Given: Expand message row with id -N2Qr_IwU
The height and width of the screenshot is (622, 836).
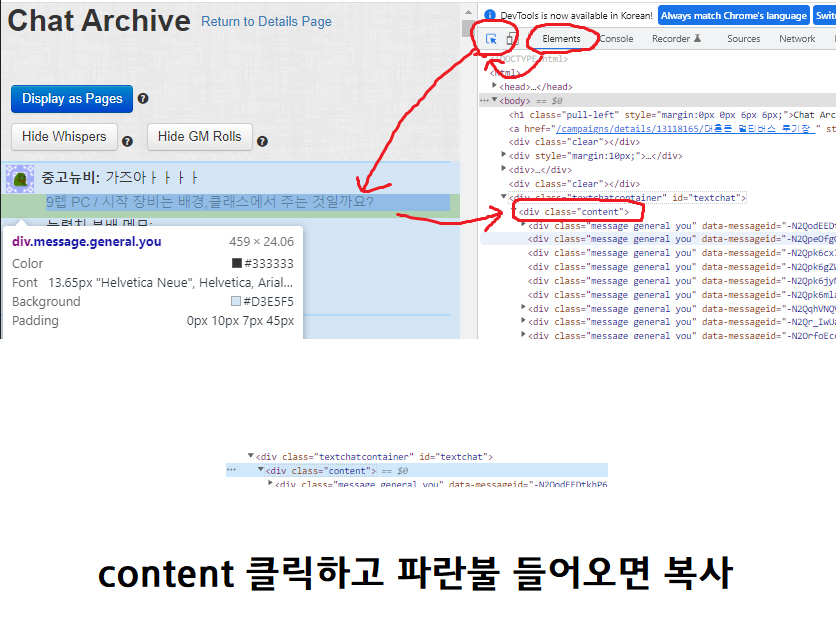Looking at the screenshot, I should [x=523, y=320].
